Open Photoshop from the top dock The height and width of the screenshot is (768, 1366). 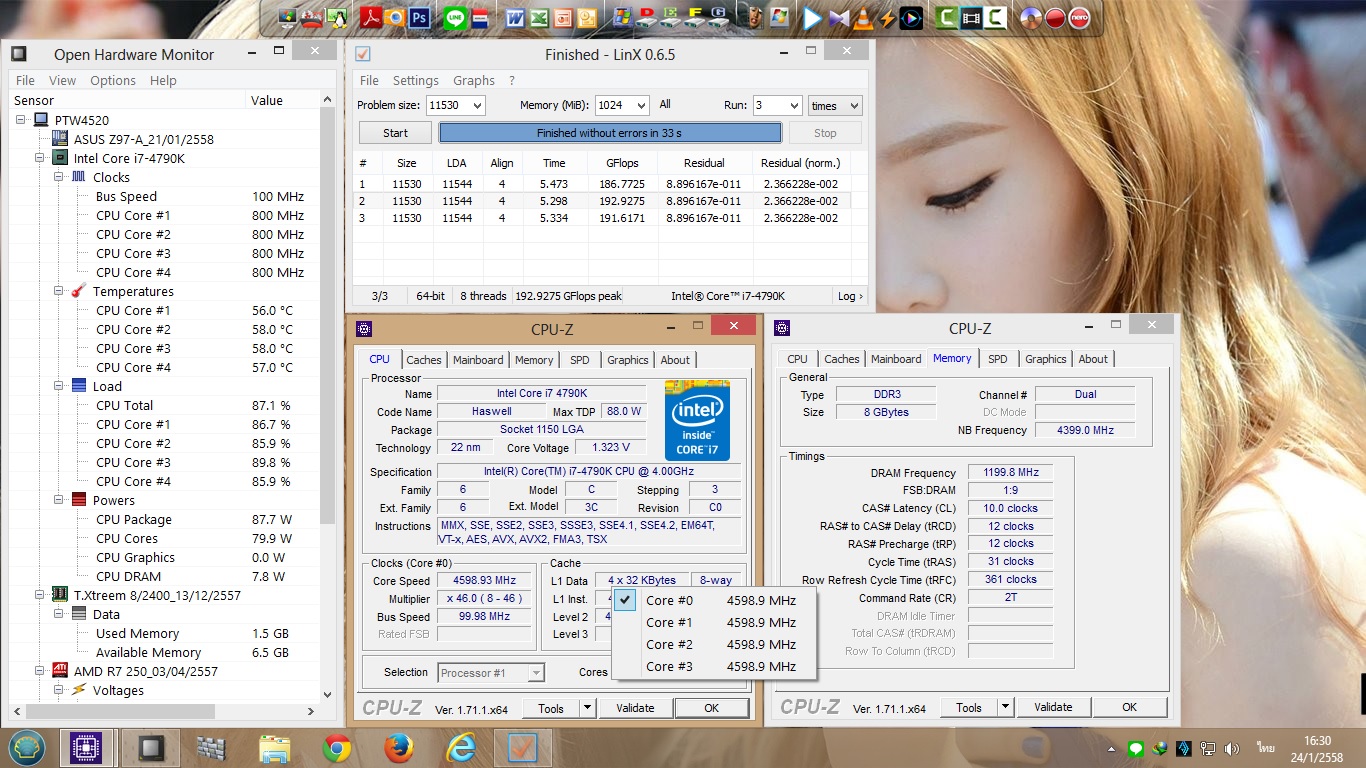[420, 17]
